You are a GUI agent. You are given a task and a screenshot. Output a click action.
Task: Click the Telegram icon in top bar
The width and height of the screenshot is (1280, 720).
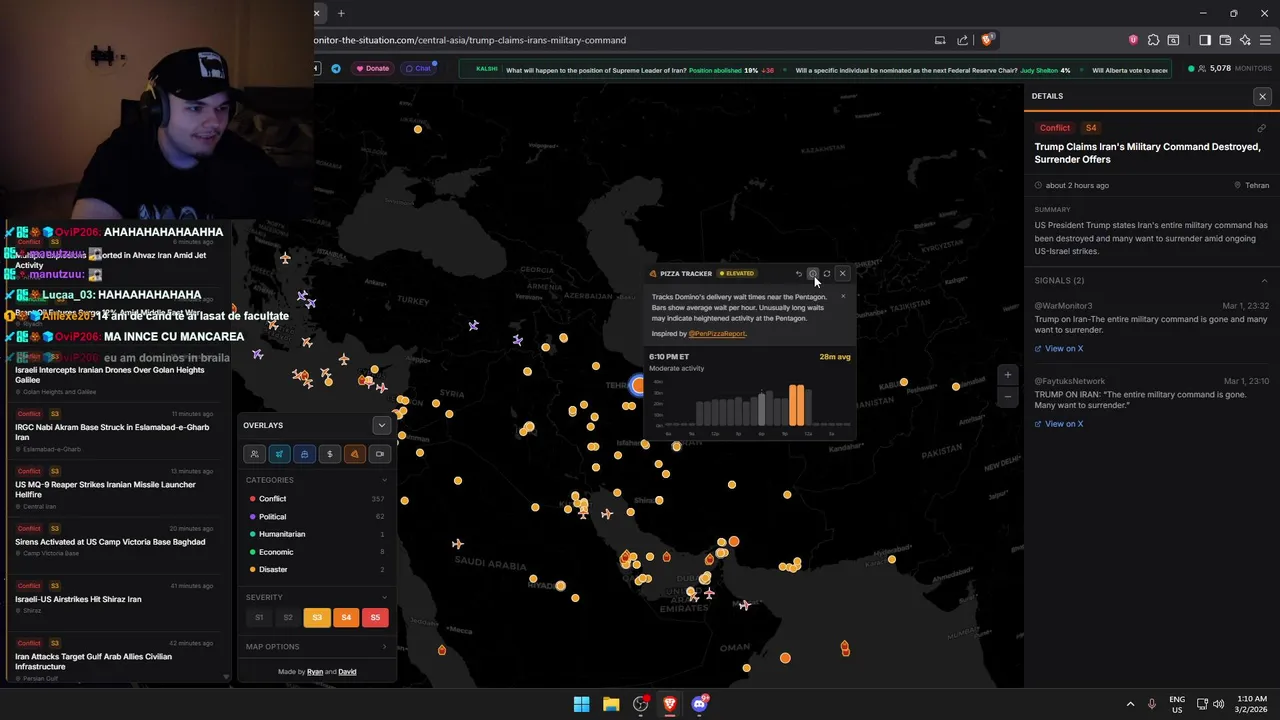click(x=336, y=68)
